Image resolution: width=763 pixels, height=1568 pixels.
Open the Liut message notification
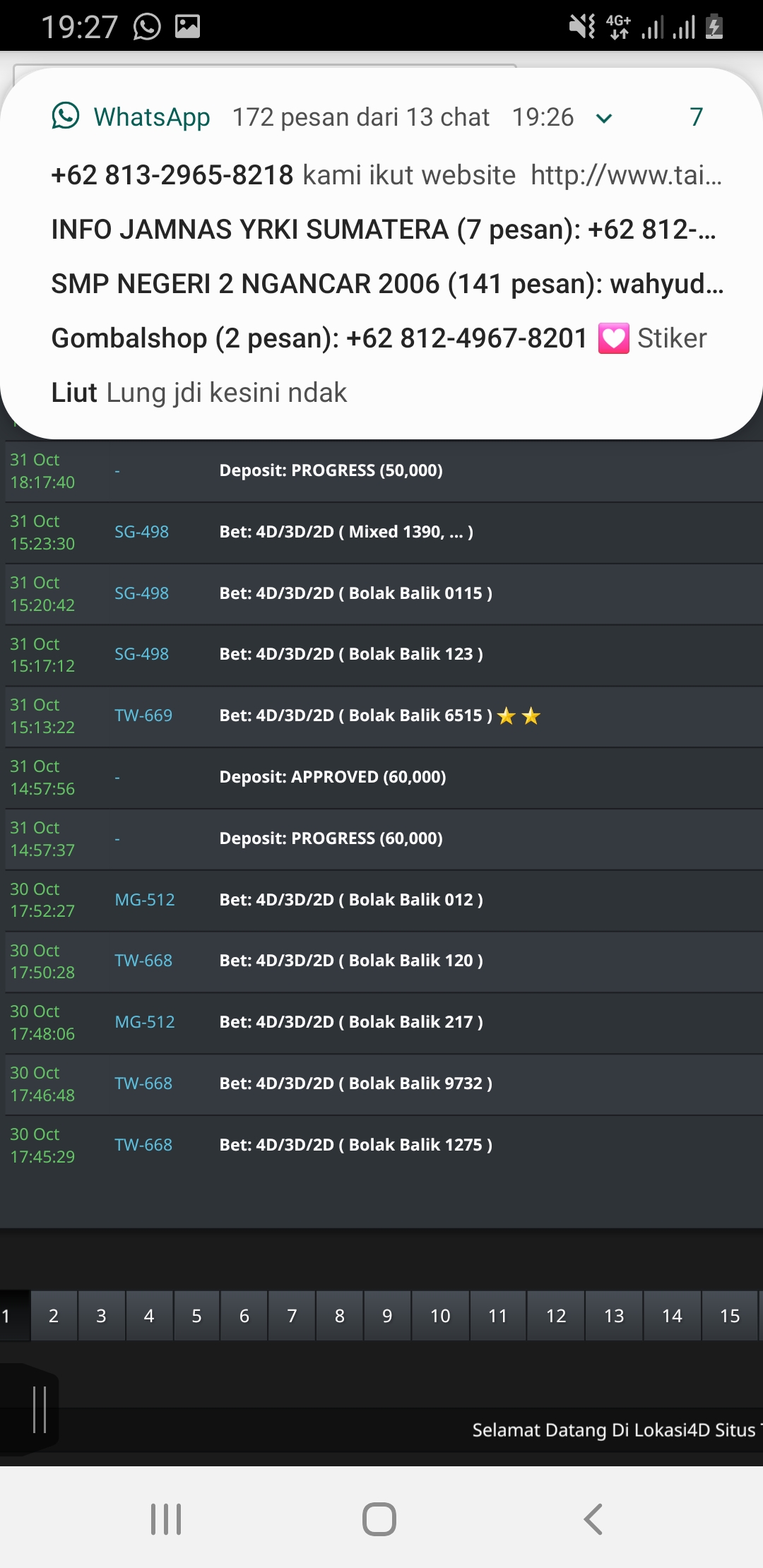[199, 393]
